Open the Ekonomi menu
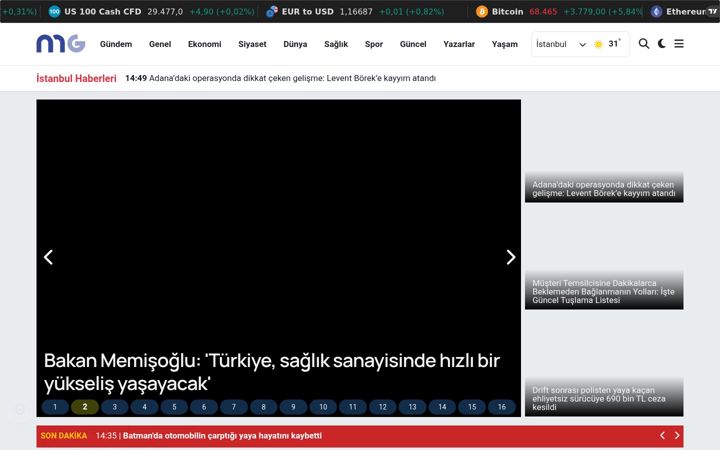Viewport: 720px width, 450px height. (x=204, y=44)
